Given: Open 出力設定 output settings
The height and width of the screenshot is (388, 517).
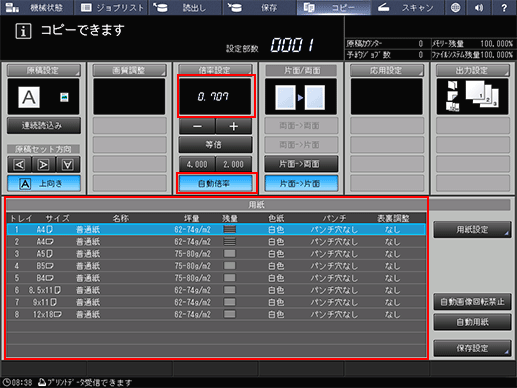Looking at the screenshot, I should click(473, 70).
